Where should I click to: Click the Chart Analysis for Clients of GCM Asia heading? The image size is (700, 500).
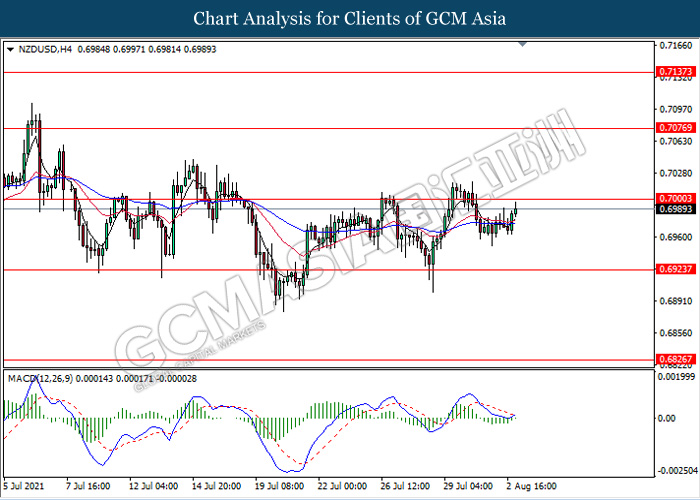coord(350,18)
